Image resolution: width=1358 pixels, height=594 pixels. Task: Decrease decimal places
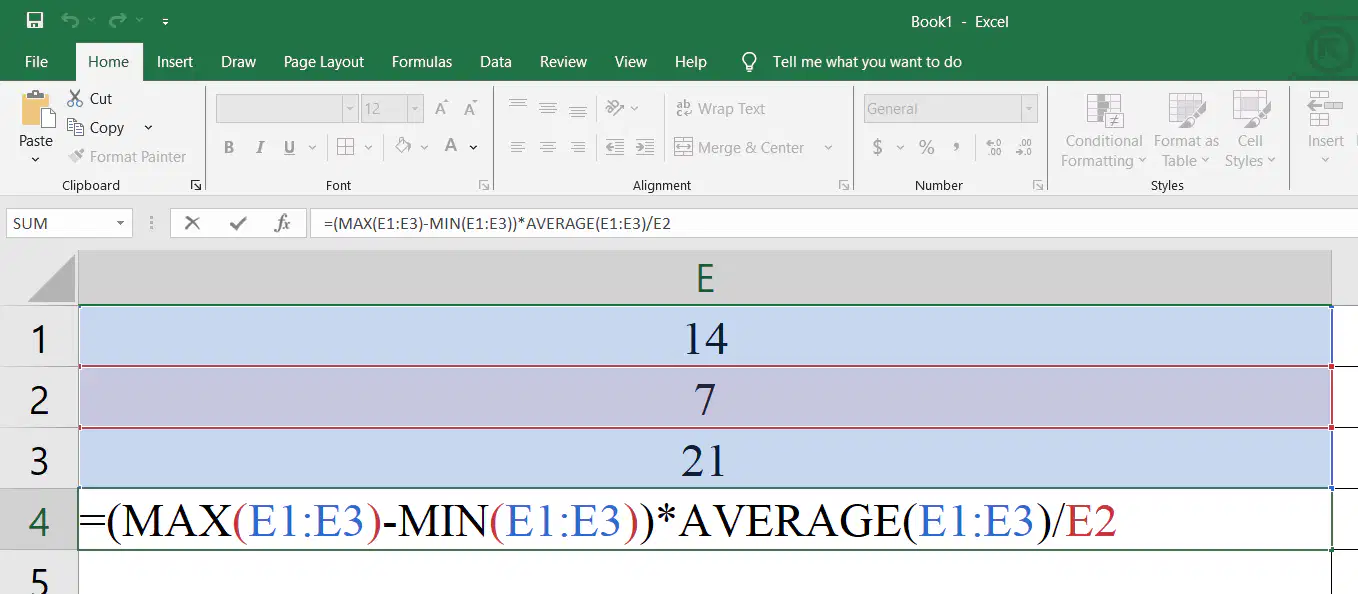pos(1025,147)
